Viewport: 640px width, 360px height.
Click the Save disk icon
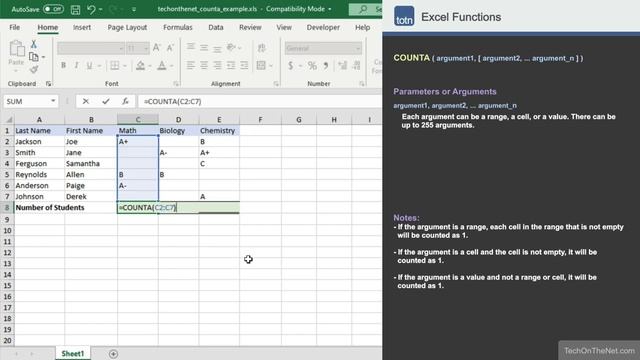(76, 9)
